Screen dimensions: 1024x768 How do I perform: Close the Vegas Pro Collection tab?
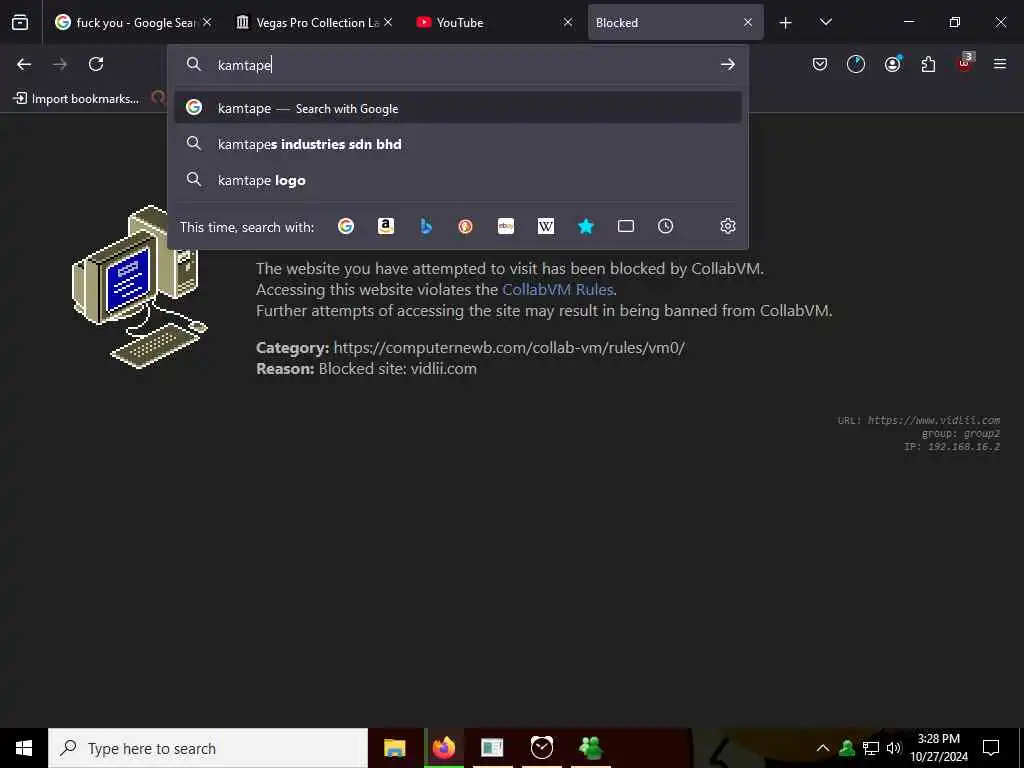[x=388, y=22]
